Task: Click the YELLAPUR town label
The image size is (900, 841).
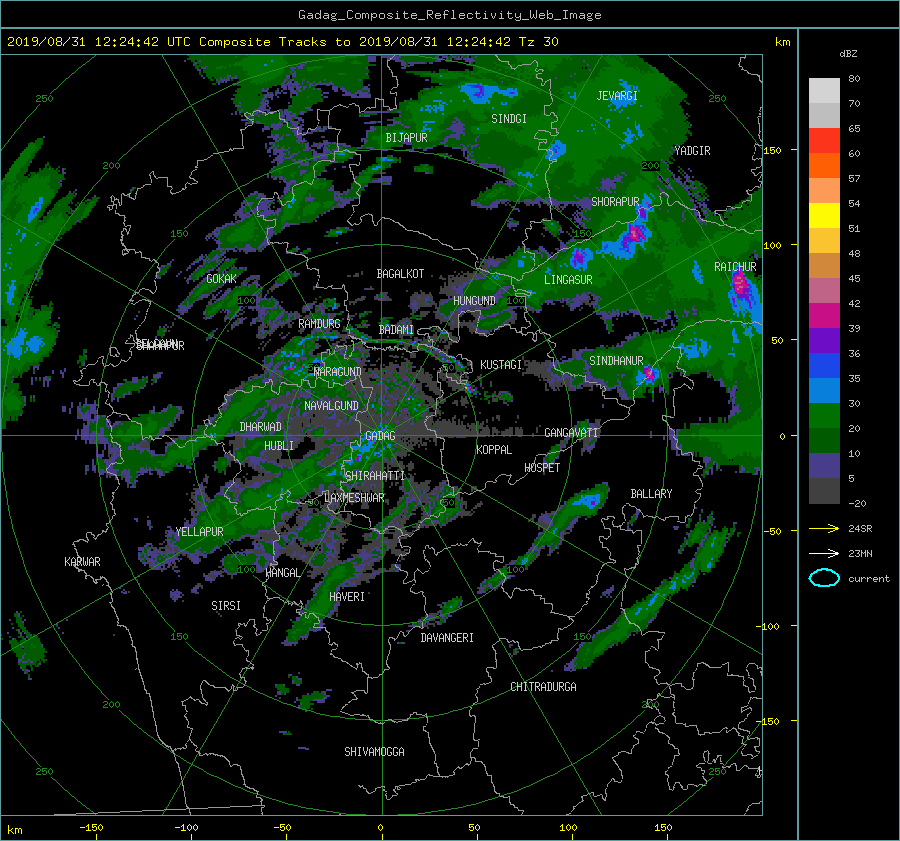Action: [199, 532]
